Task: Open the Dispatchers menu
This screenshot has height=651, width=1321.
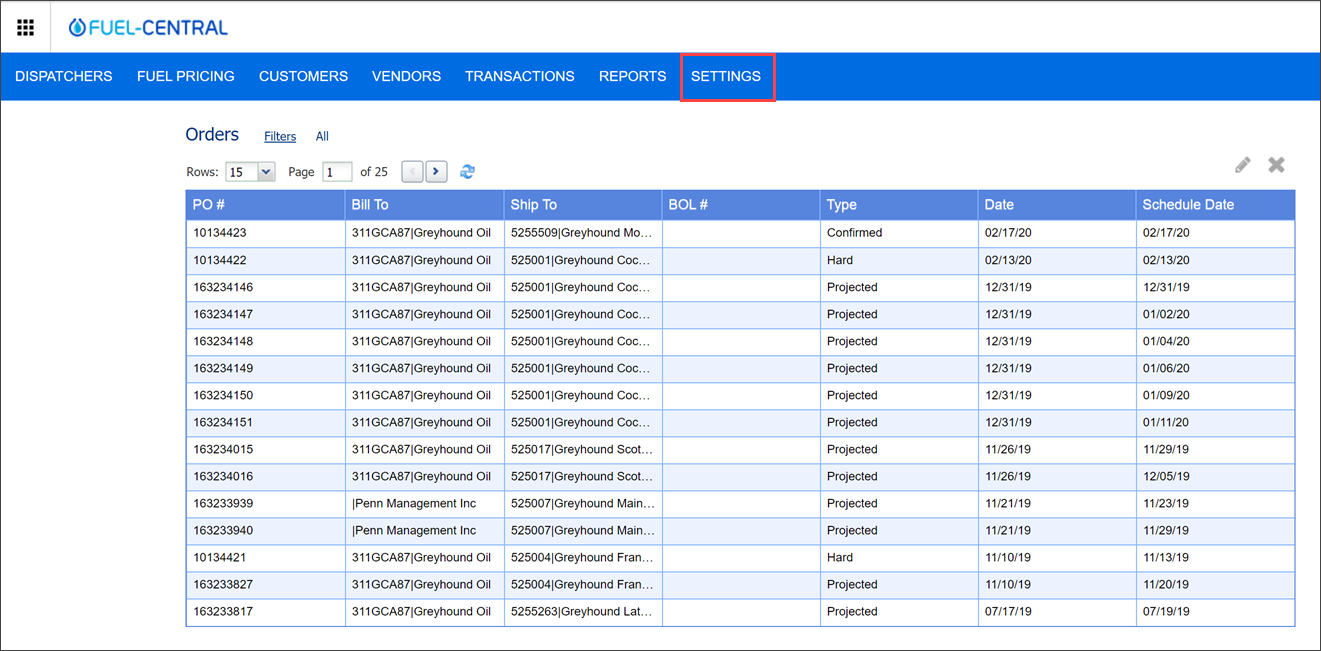Action: tap(64, 77)
